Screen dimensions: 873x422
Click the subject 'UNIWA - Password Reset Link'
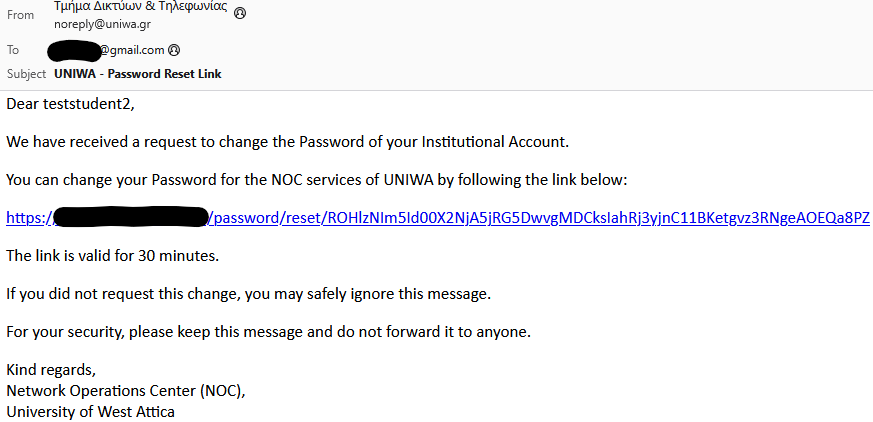[138, 74]
